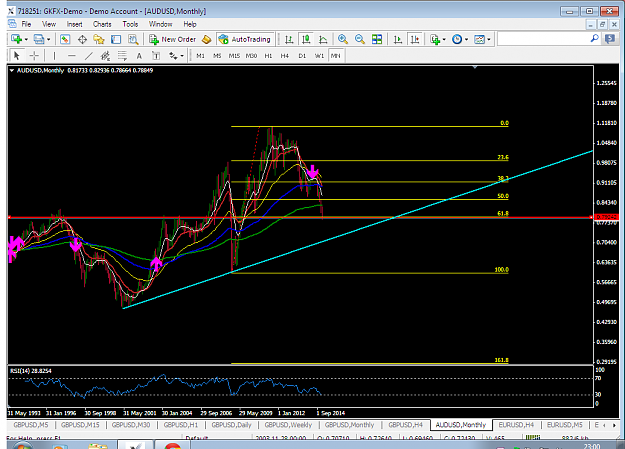Expand Profiles dropdown arrow
The height and width of the screenshot is (449, 625).
point(48,39)
